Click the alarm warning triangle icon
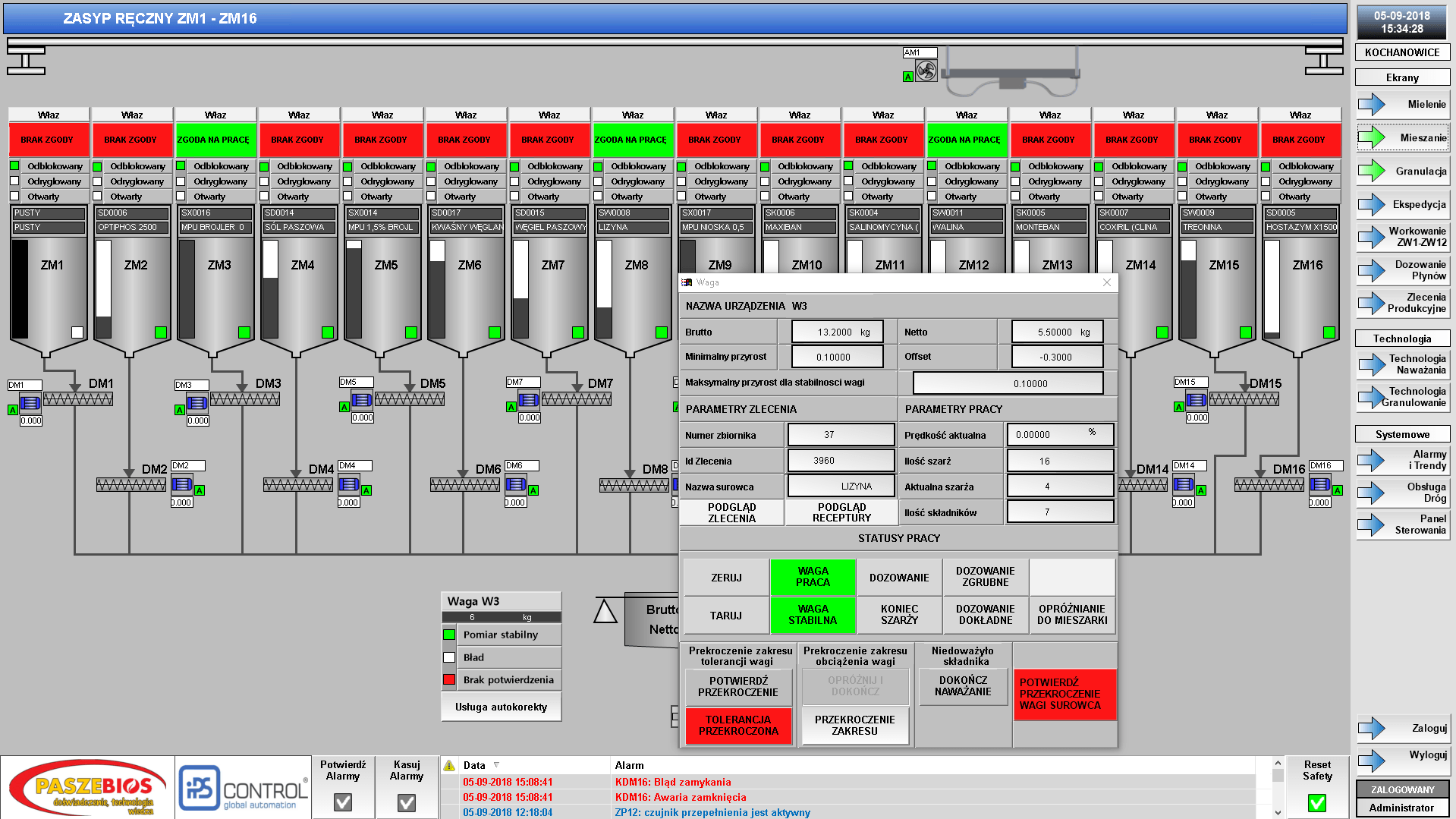1456x819 pixels. click(449, 765)
